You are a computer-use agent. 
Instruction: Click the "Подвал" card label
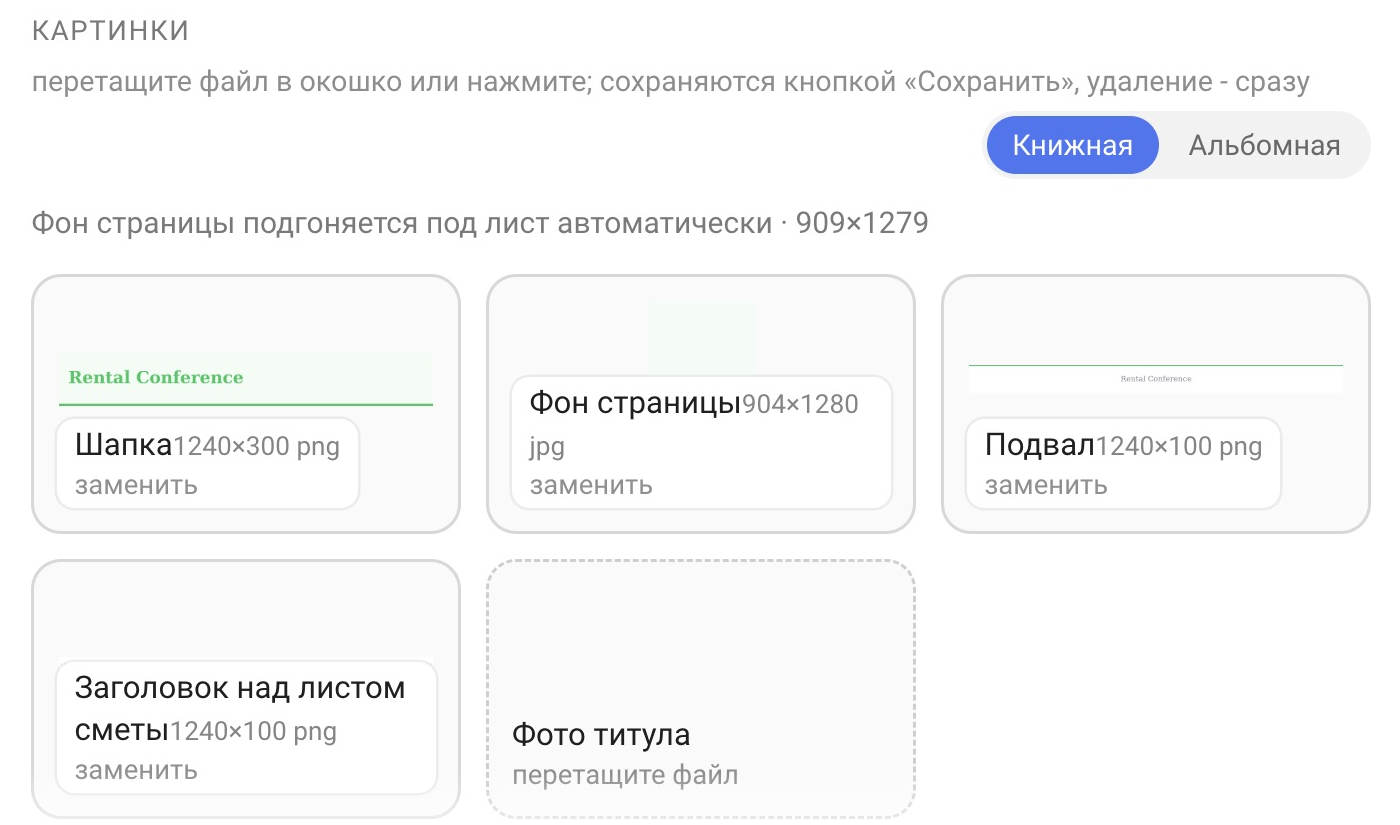pyautogui.click(x=1040, y=446)
